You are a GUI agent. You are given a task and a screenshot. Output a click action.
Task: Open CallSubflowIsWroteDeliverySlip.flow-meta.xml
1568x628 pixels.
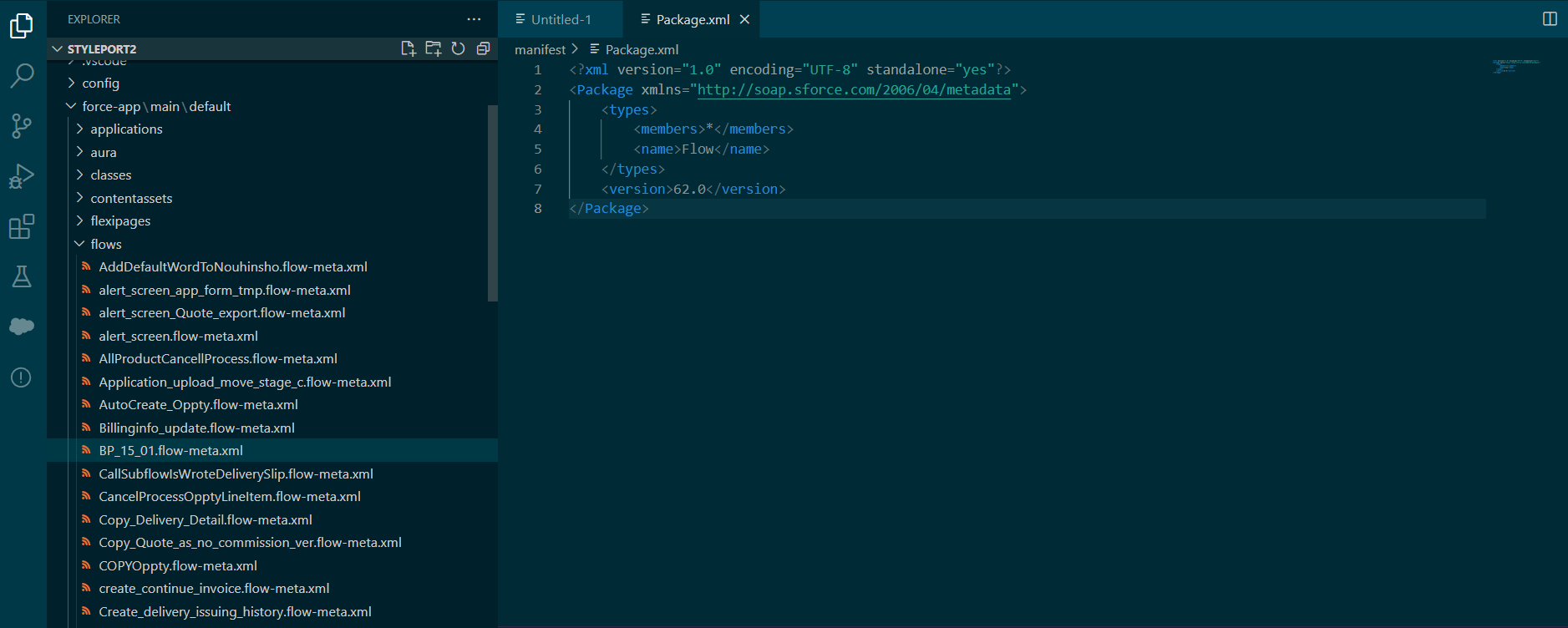tap(272, 474)
